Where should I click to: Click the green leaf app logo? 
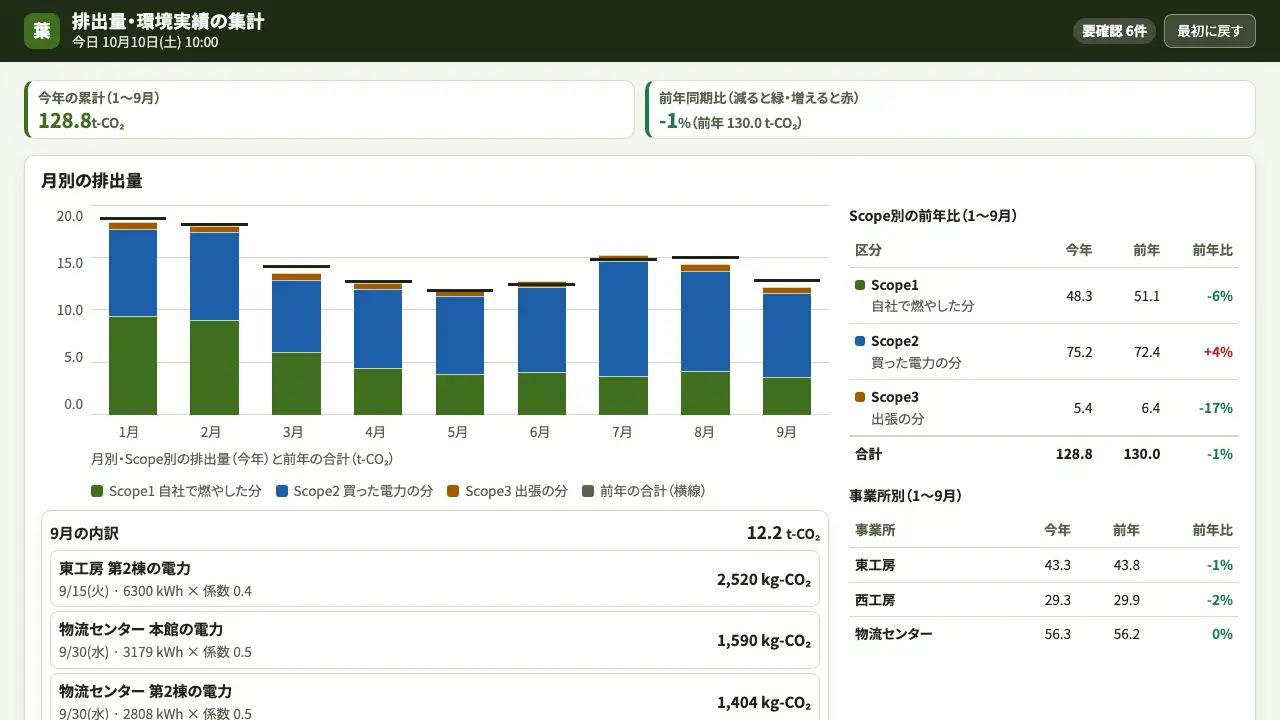42,31
